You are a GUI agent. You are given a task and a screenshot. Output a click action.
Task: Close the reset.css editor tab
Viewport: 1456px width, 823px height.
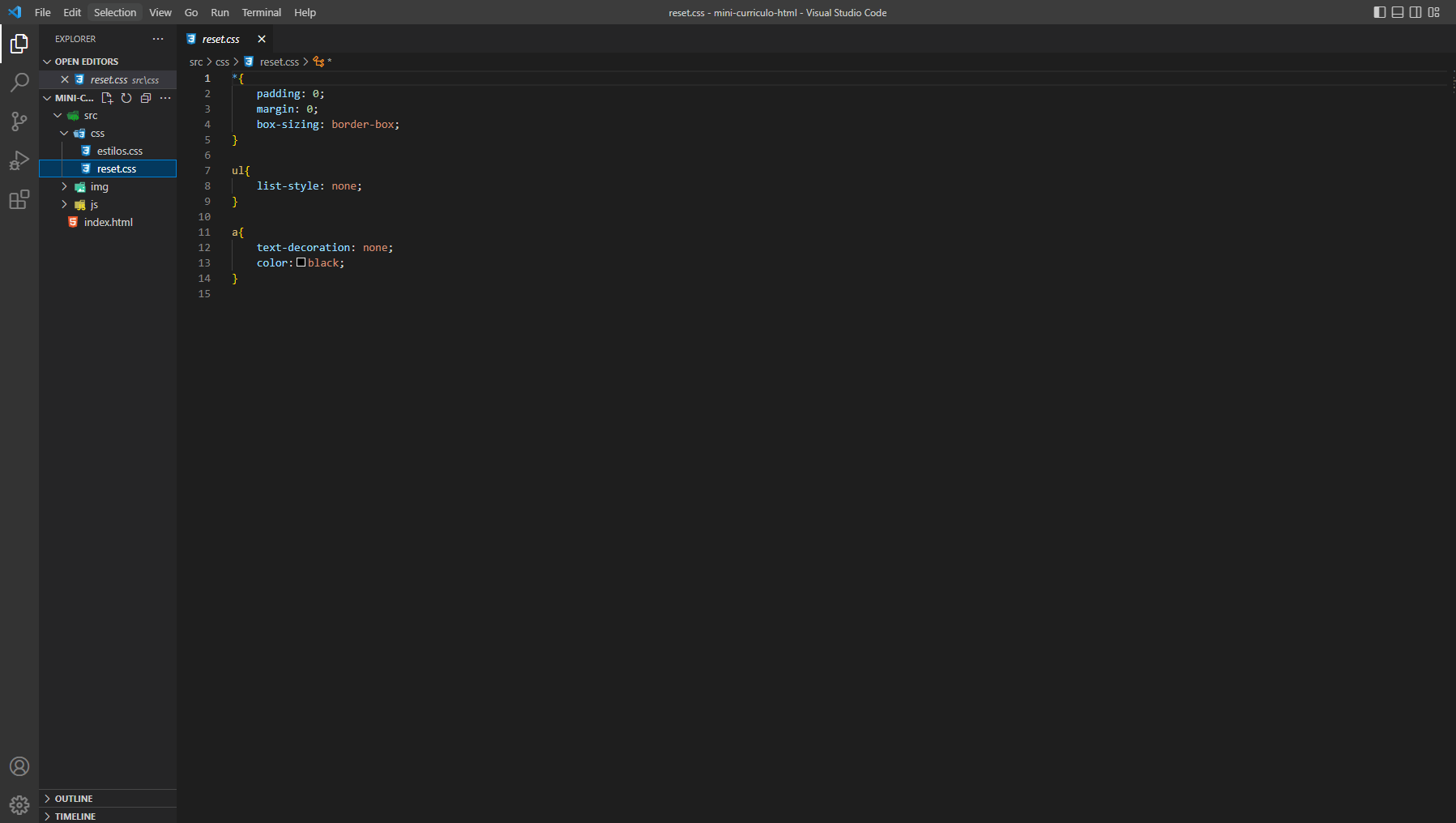point(262,39)
